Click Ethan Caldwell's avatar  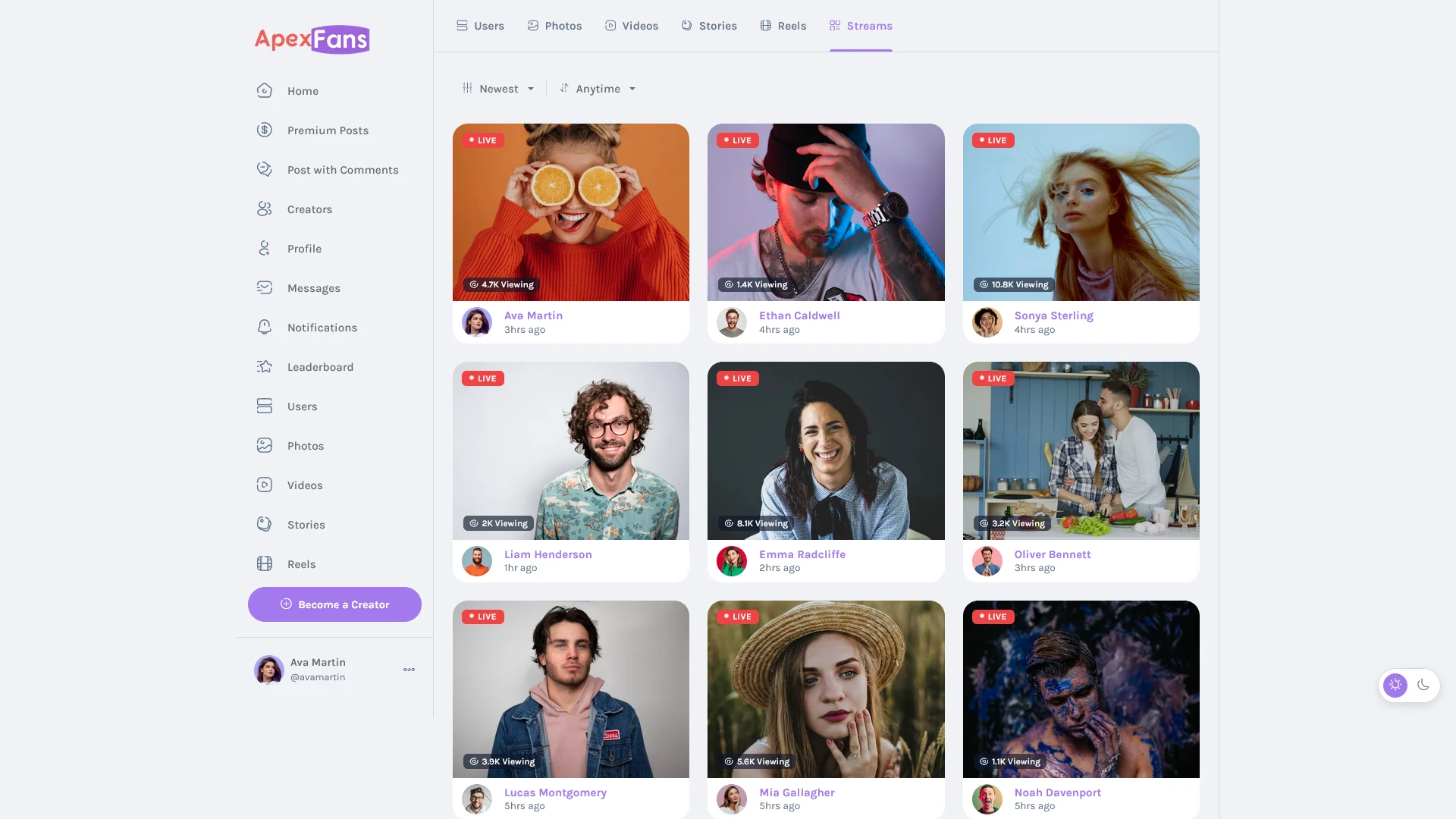click(732, 322)
